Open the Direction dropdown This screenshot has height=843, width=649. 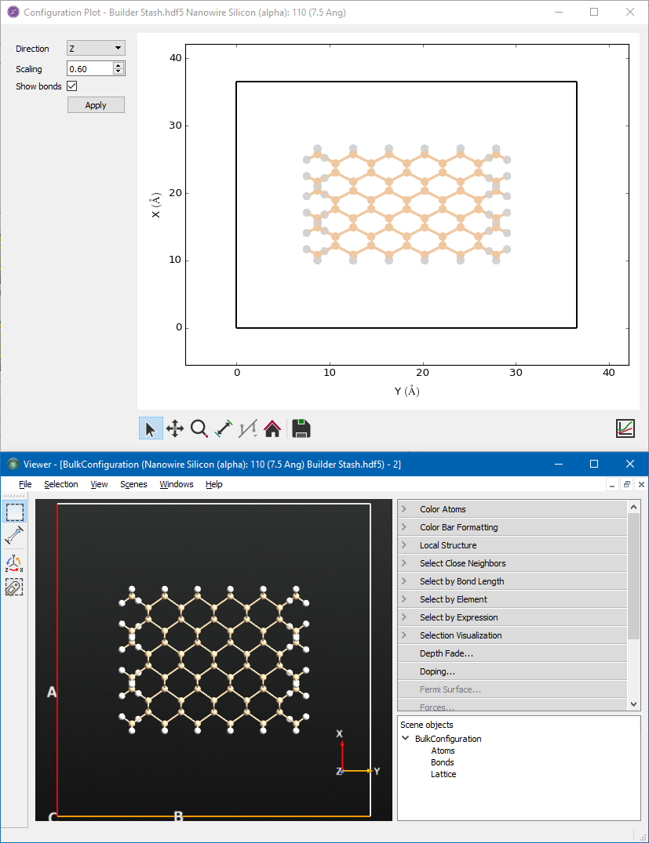[96, 48]
